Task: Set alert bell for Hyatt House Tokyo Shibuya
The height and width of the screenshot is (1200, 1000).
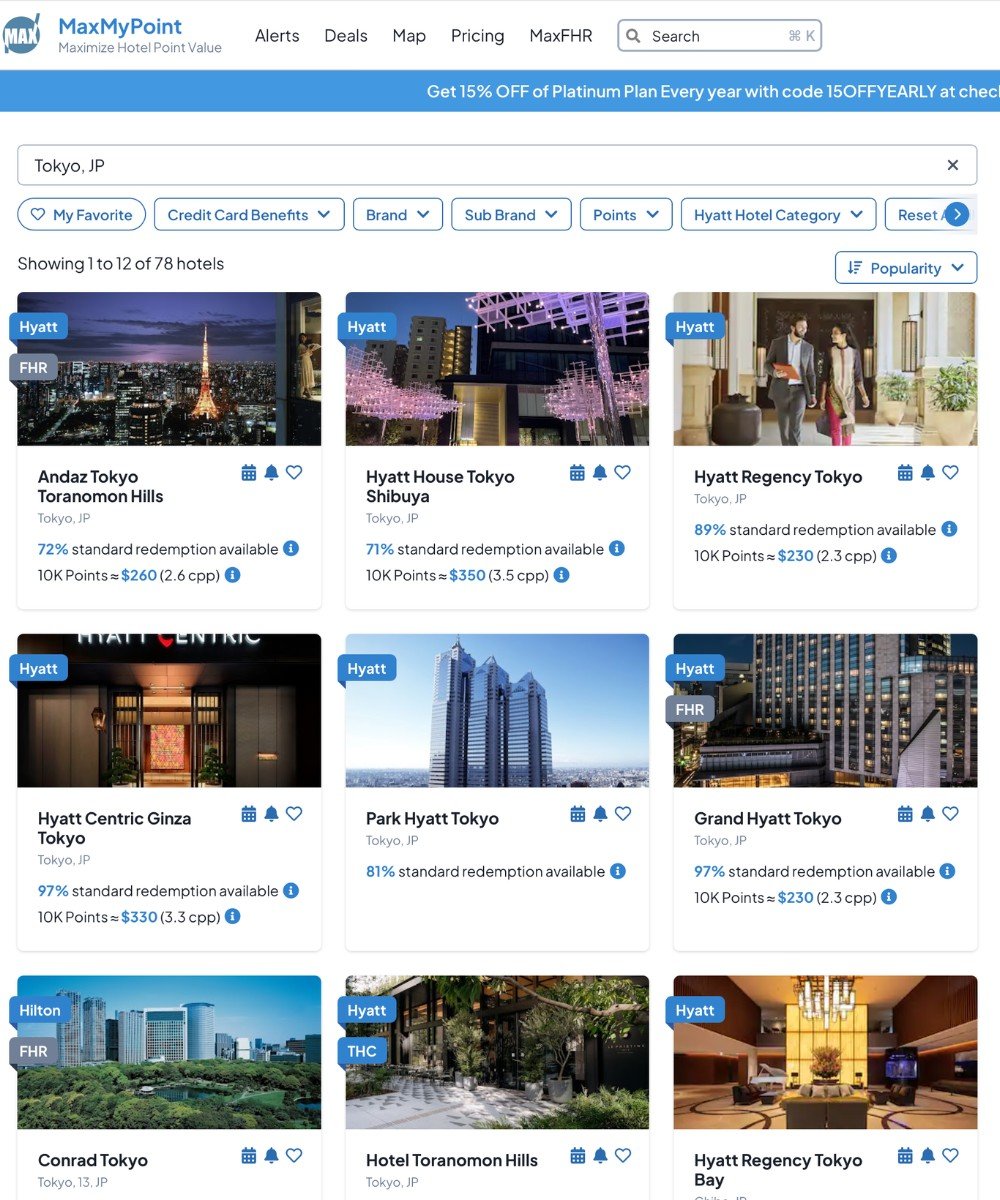Action: 600,473
